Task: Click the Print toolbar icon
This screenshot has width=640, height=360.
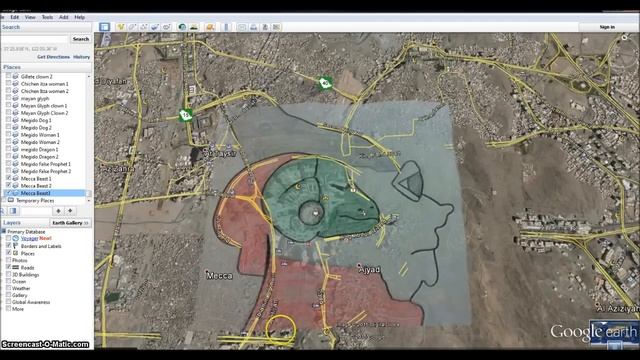Action: pos(253,27)
